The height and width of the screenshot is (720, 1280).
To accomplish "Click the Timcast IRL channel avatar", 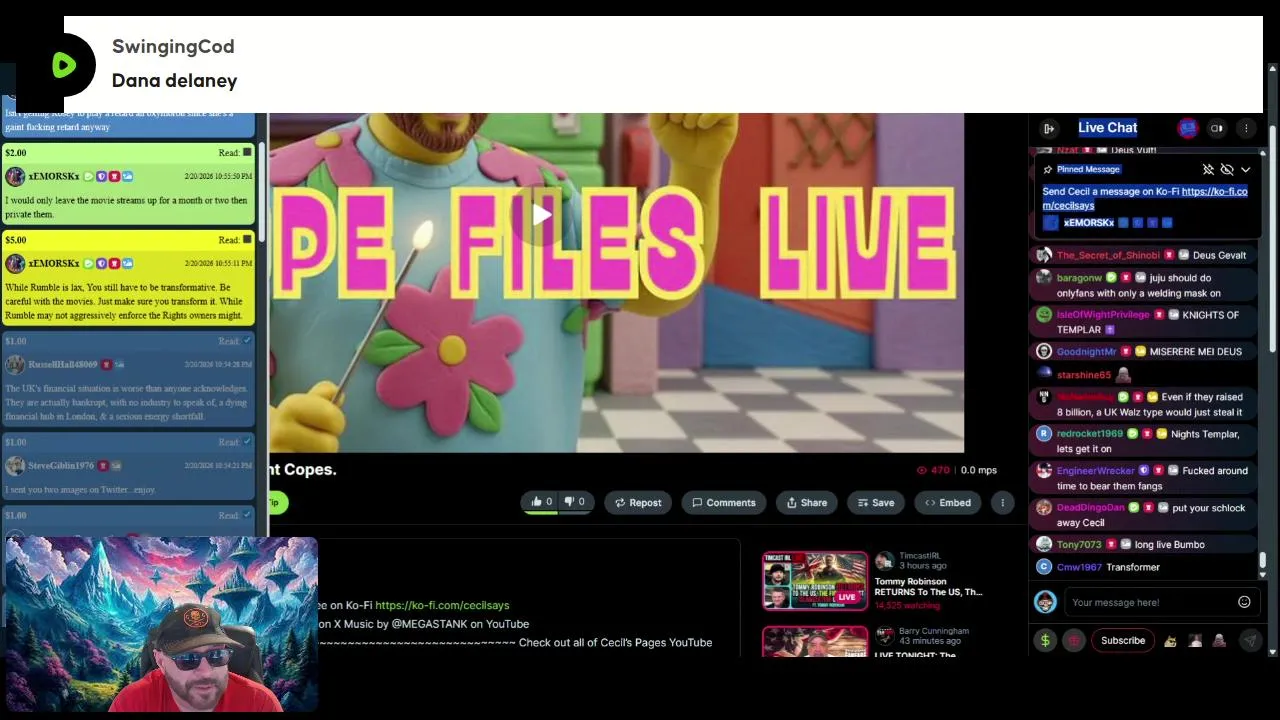I will pos(884,561).
